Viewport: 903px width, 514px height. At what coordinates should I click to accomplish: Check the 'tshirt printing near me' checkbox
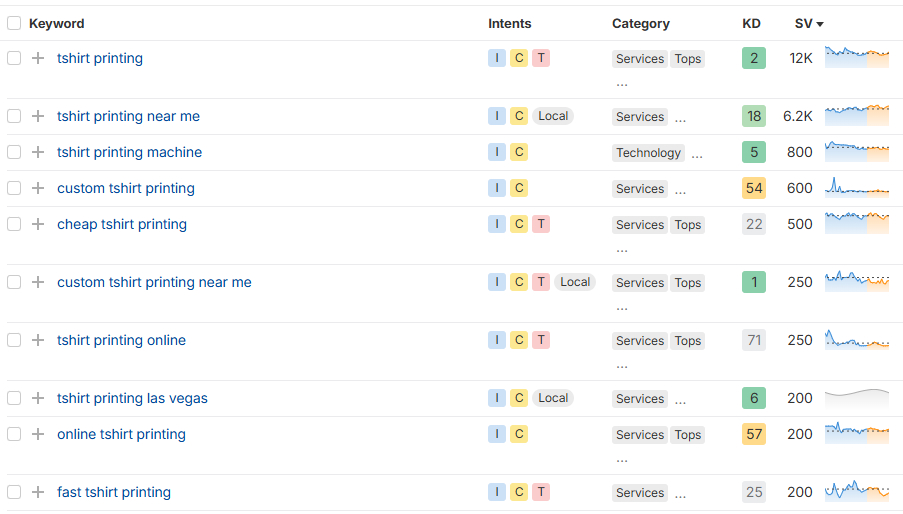(14, 116)
